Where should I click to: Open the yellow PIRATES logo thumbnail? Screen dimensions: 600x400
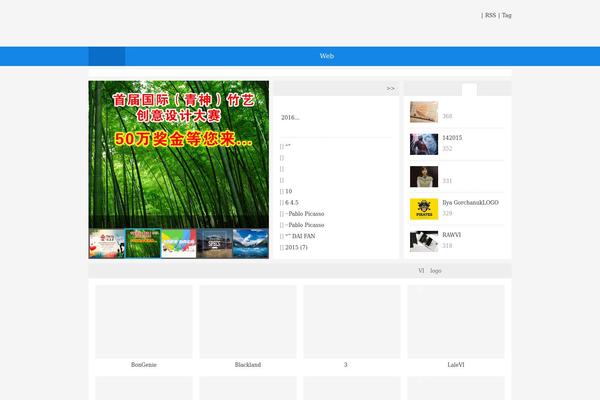point(424,209)
